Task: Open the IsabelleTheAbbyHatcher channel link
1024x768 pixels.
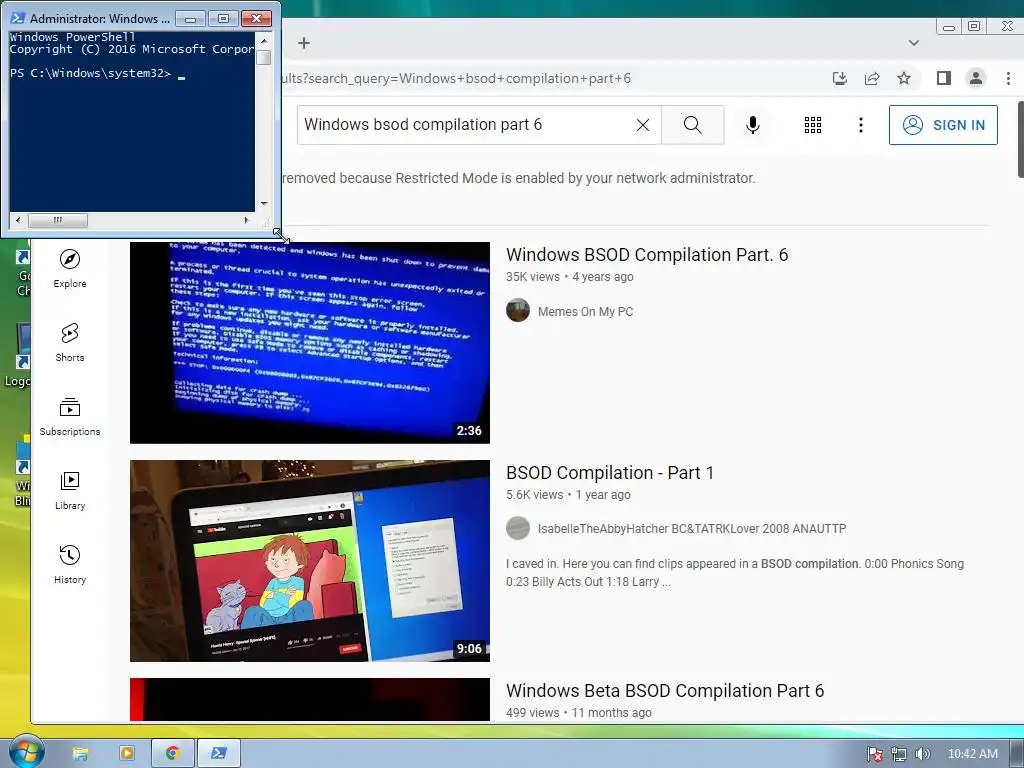Action: click(692, 528)
